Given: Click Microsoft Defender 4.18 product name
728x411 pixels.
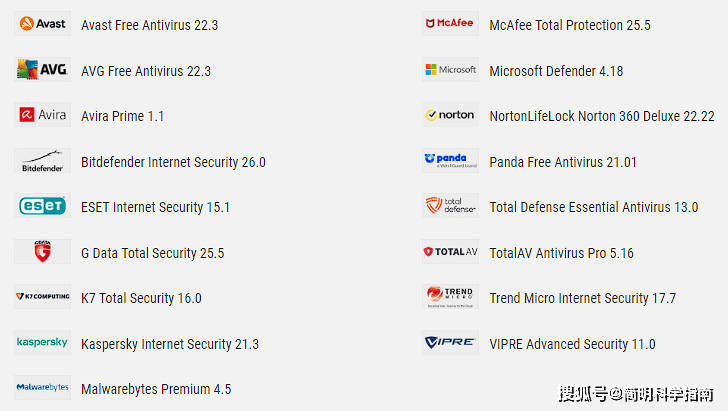Looking at the screenshot, I should (x=556, y=71).
